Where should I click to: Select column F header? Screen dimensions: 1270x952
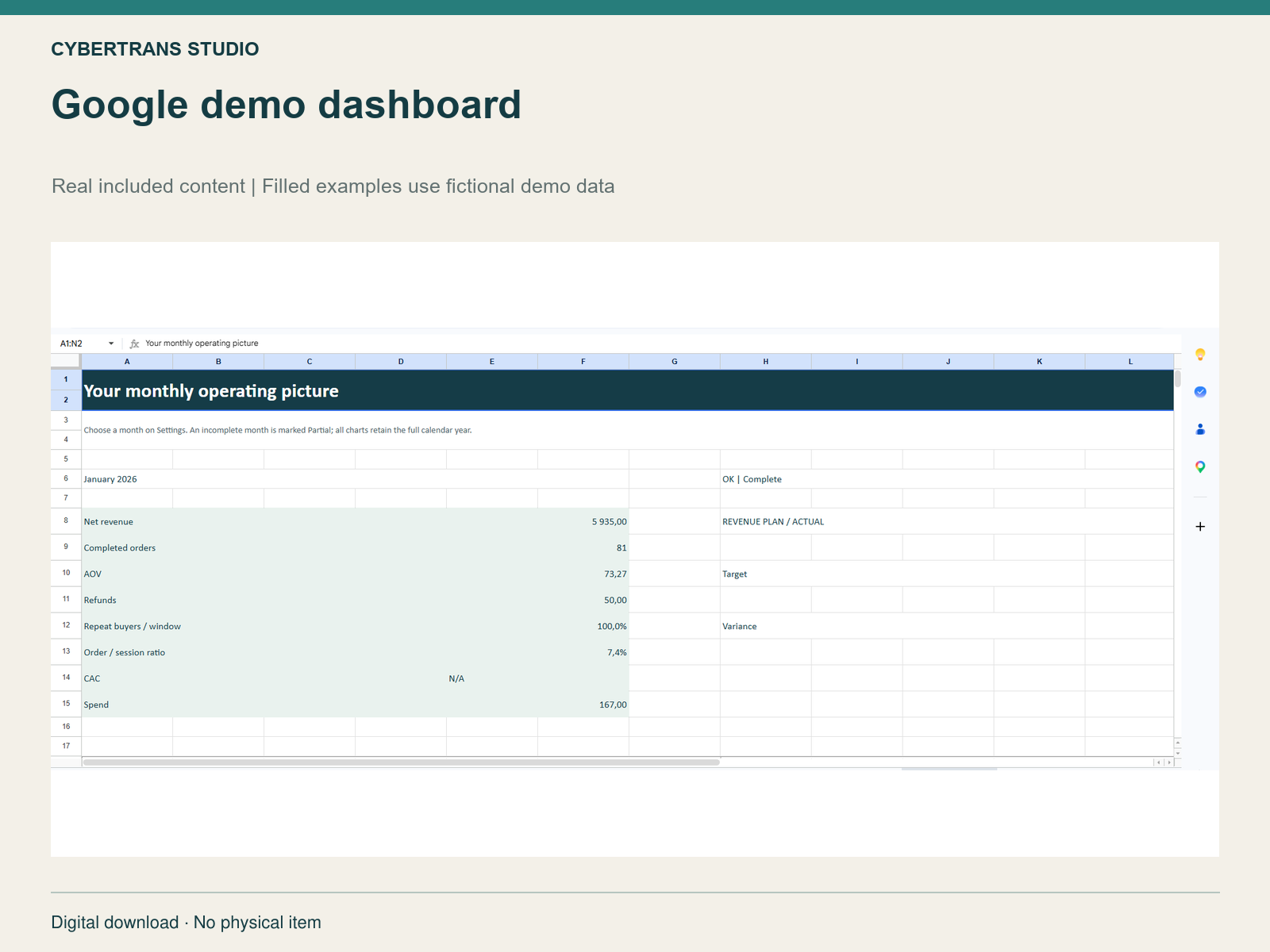583,362
